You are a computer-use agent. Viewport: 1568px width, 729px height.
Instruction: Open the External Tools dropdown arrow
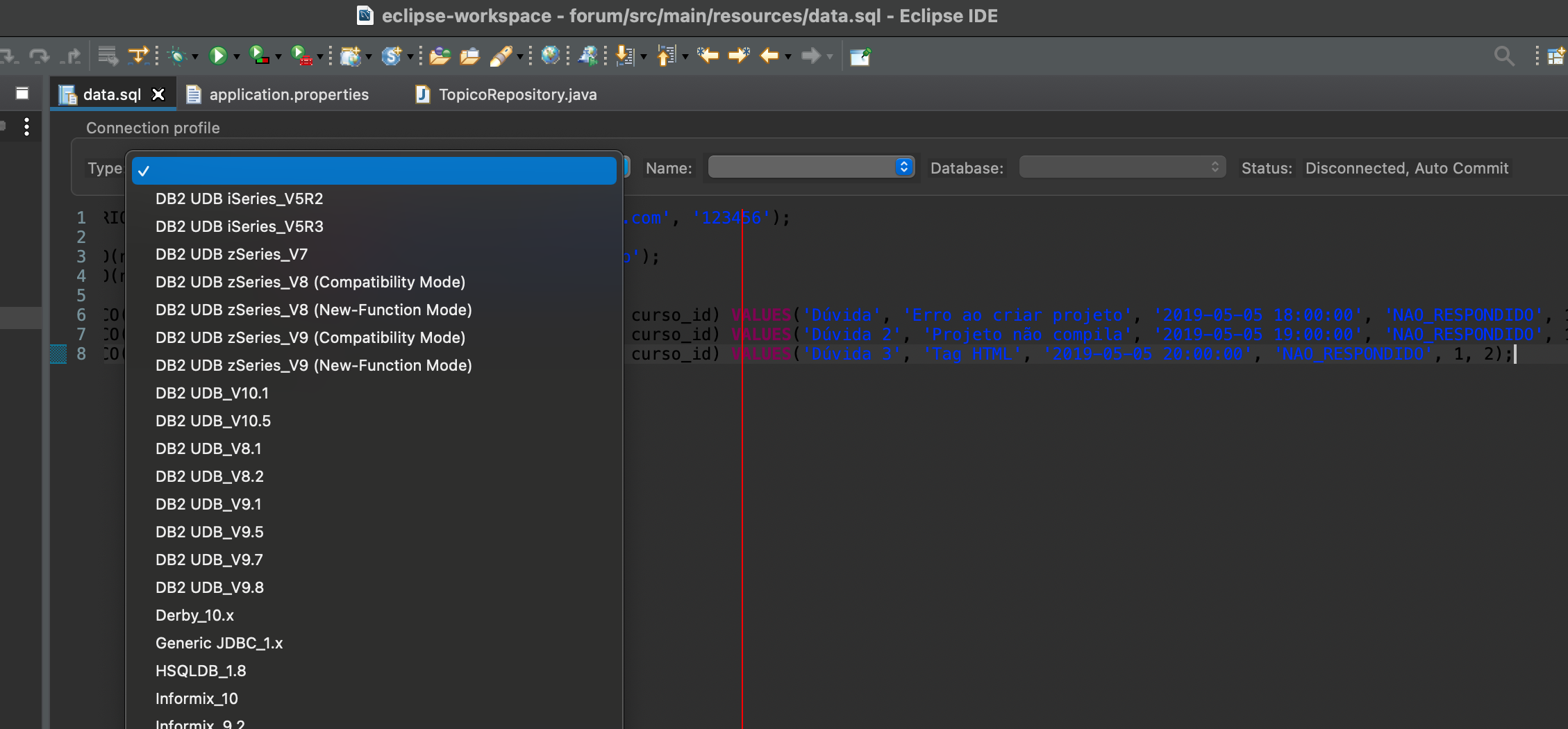tap(320, 57)
